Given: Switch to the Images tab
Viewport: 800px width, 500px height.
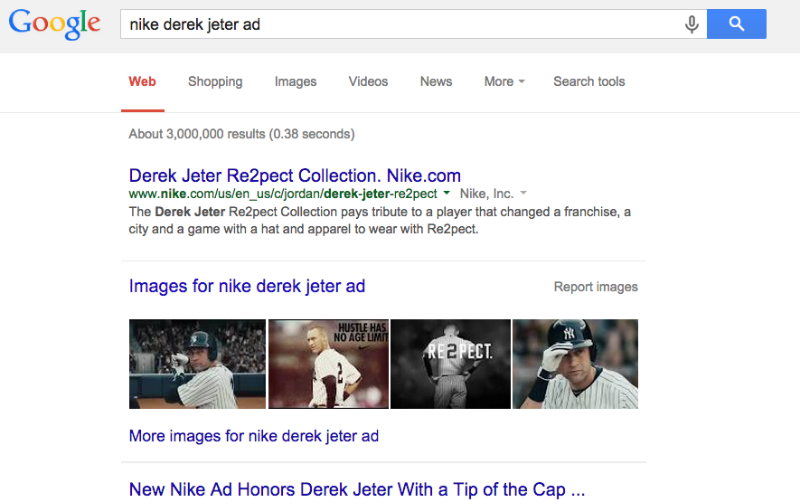Looking at the screenshot, I should pyautogui.click(x=295, y=82).
